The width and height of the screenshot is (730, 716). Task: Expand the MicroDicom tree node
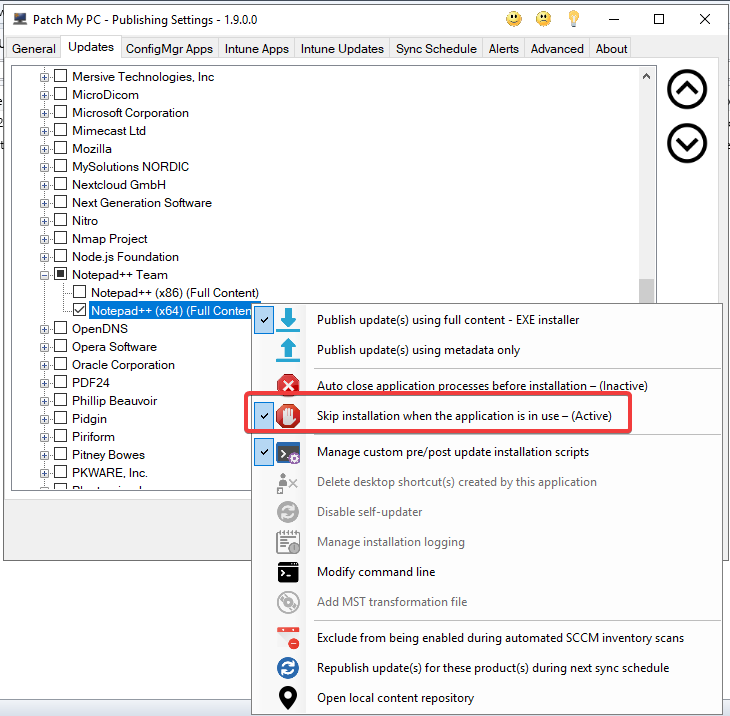(44, 95)
